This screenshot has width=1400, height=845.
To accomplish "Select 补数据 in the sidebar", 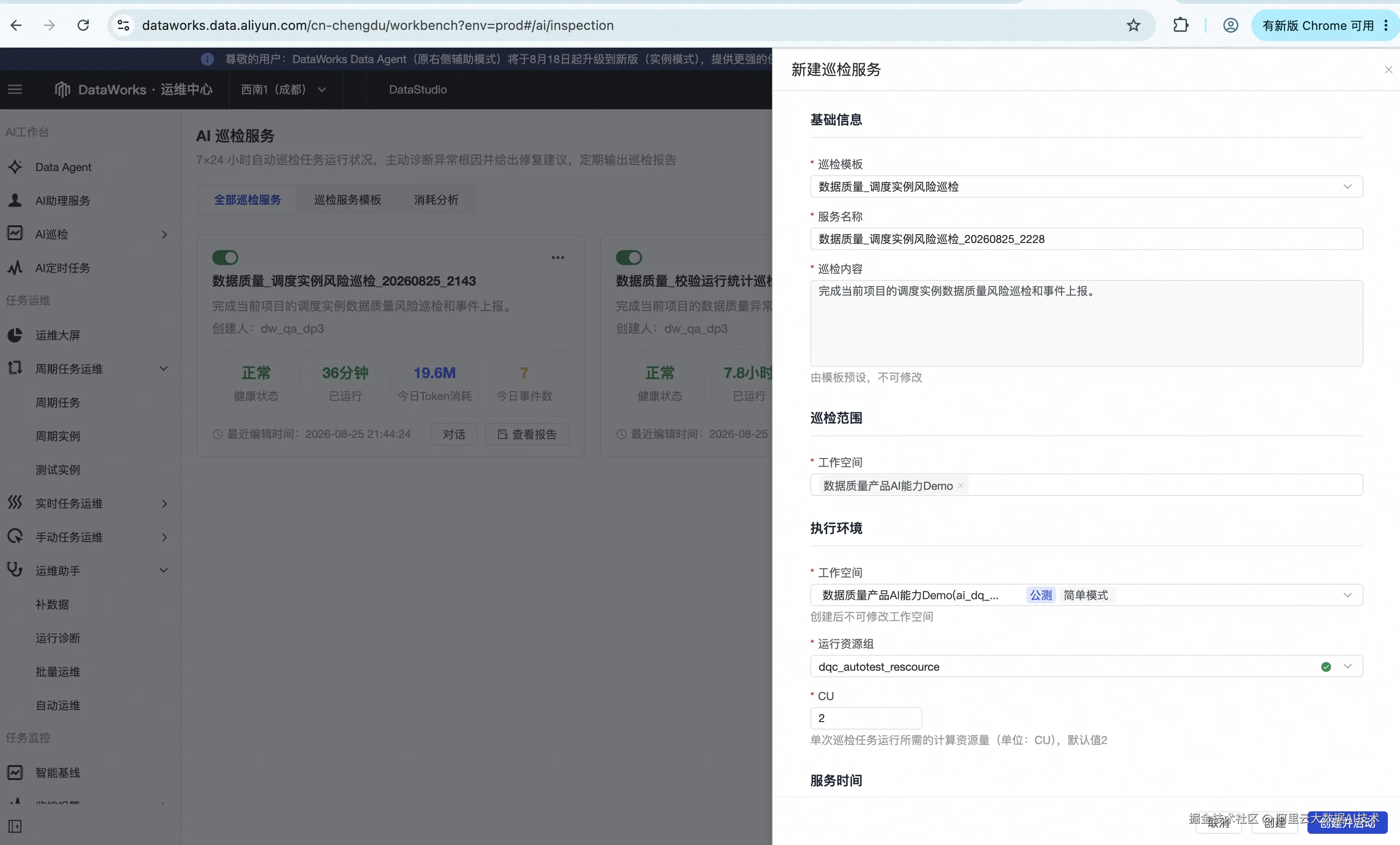I will (x=52, y=604).
